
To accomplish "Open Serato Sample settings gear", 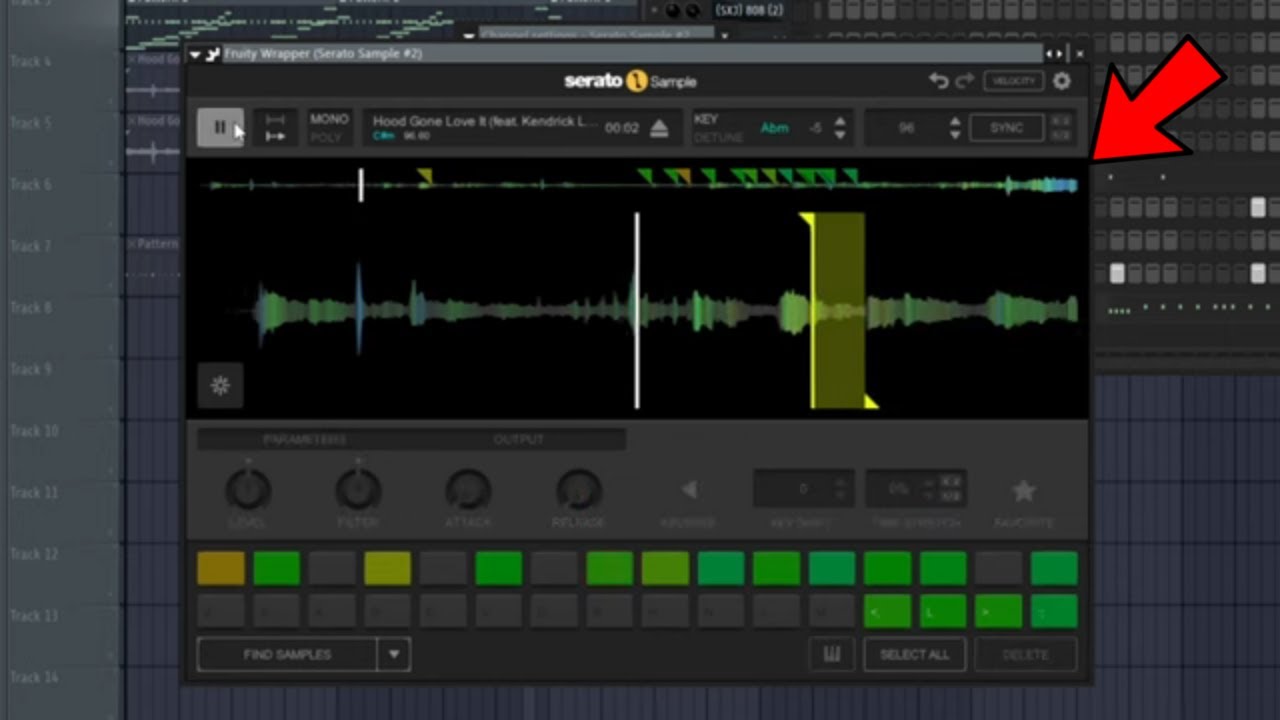I will (x=1062, y=81).
